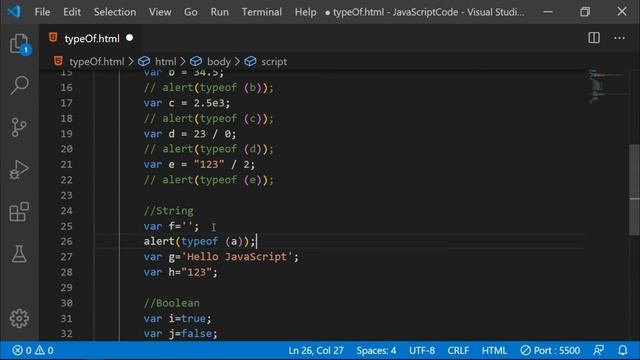Click the HTML5 icon on typeOf.html tab
Image resolution: width=640 pixels, height=360 pixels.
(53, 38)
